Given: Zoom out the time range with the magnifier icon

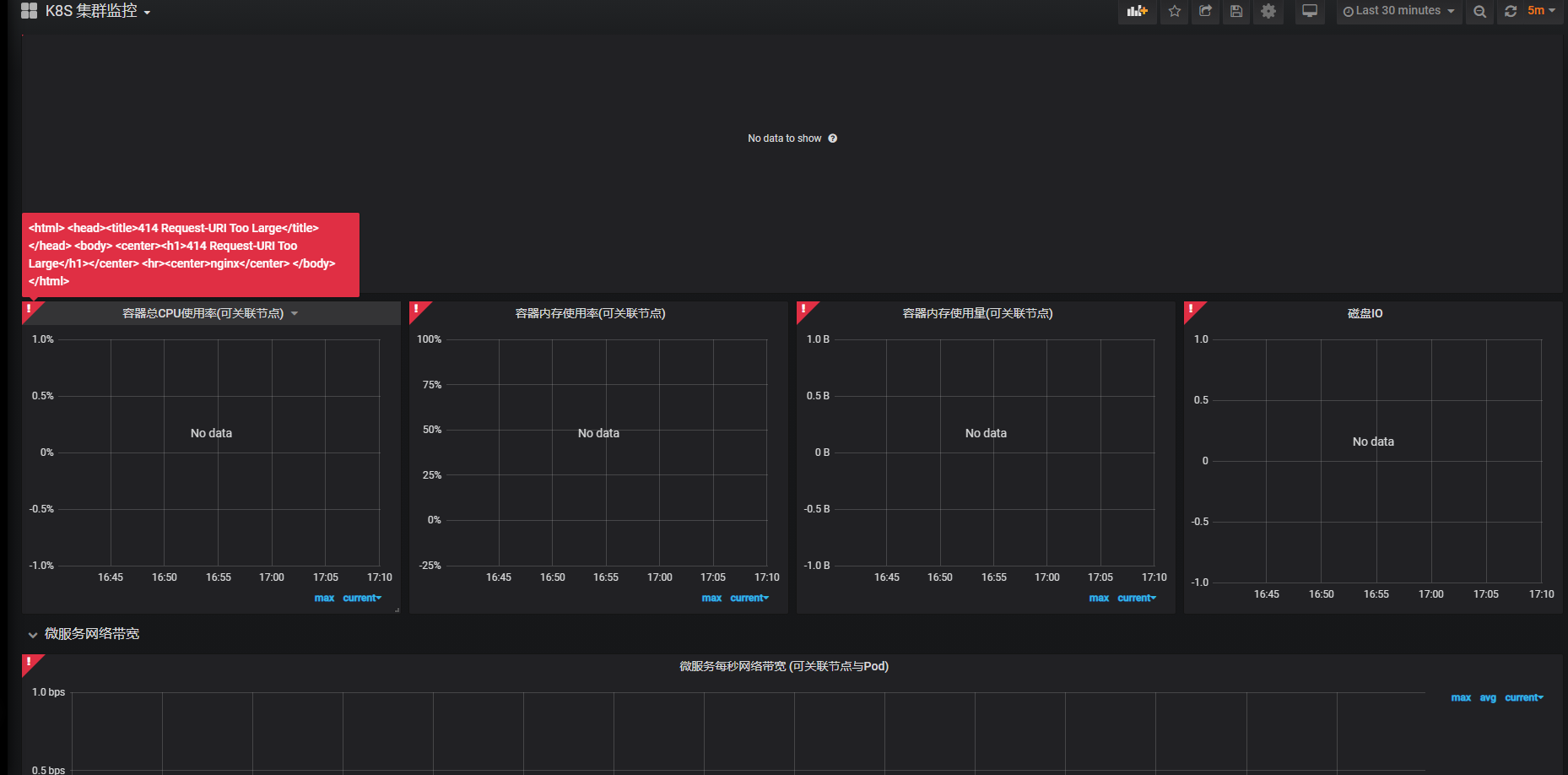Looking at the screenshot, I should point(1479,11).
